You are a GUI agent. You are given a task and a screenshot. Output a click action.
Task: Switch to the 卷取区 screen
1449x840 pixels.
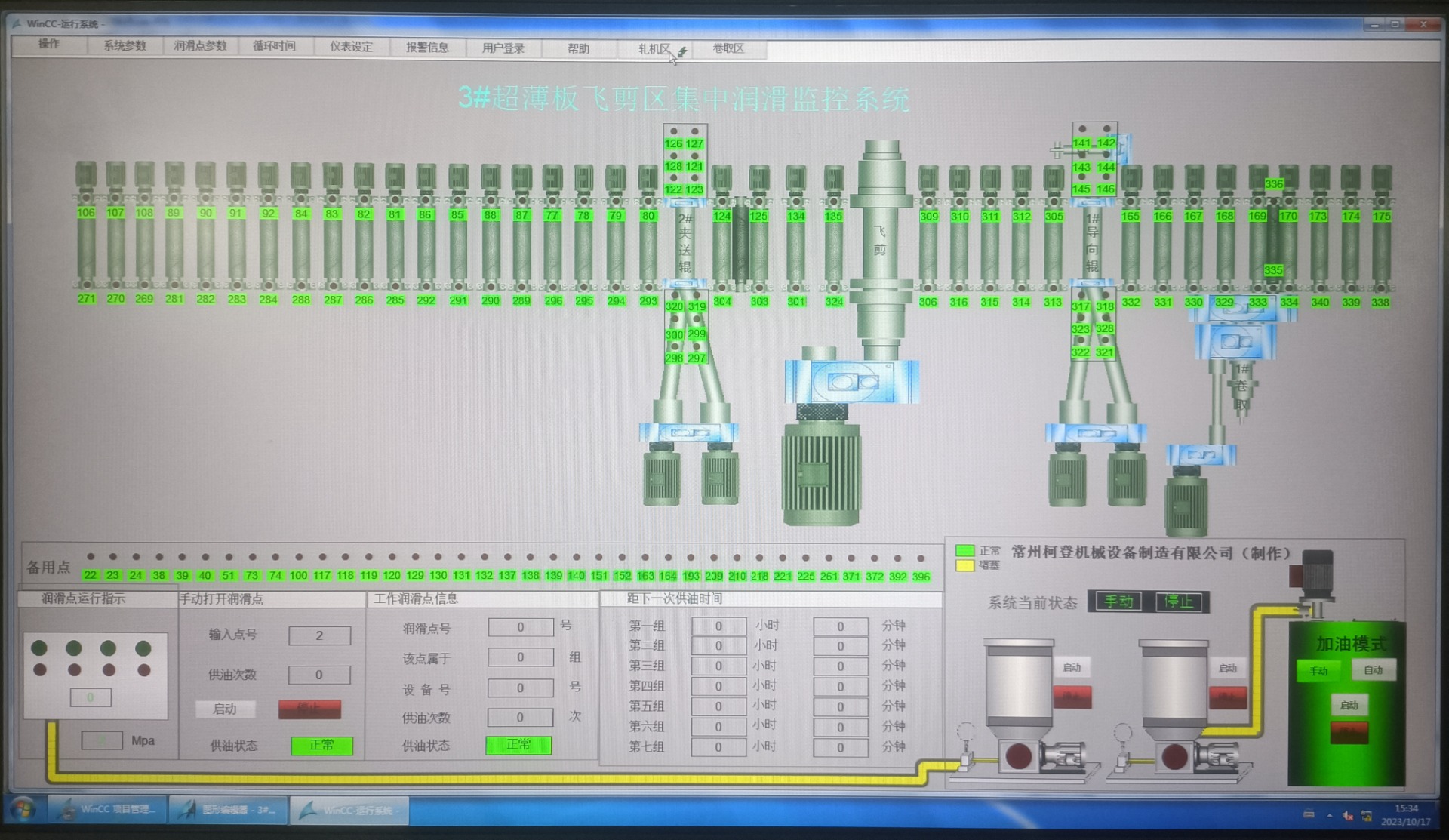pos(728,49)
